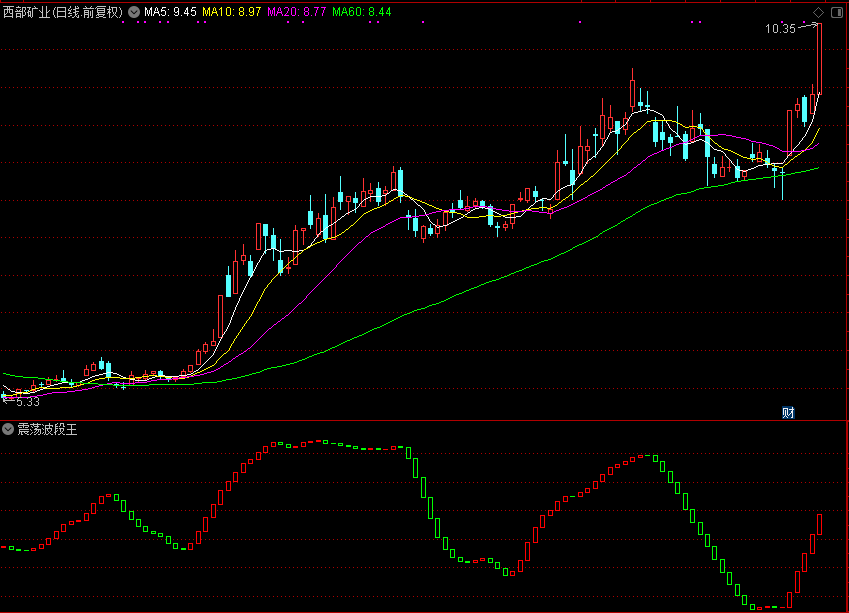Viewport: 849px width, 613px height.
Task: Expand the 震荡波段王 indicator dropdown arrow
Action: [x=7, y=429]
